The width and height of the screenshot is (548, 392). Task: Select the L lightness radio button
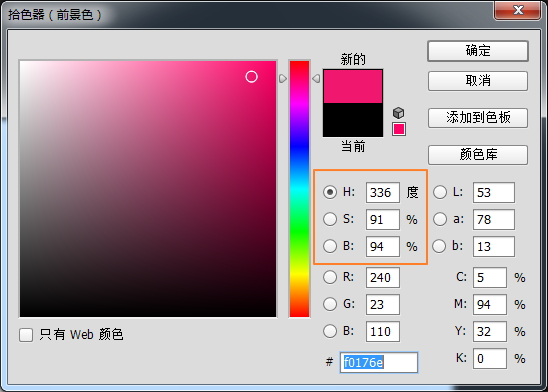(x=440, y=192)
